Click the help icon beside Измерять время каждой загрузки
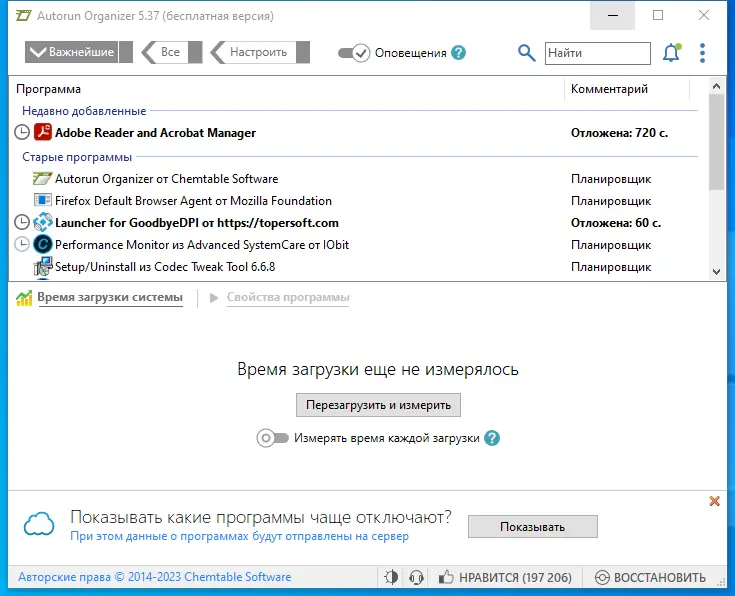The height and width of the screenshot is (596, 735). (492, 438)
